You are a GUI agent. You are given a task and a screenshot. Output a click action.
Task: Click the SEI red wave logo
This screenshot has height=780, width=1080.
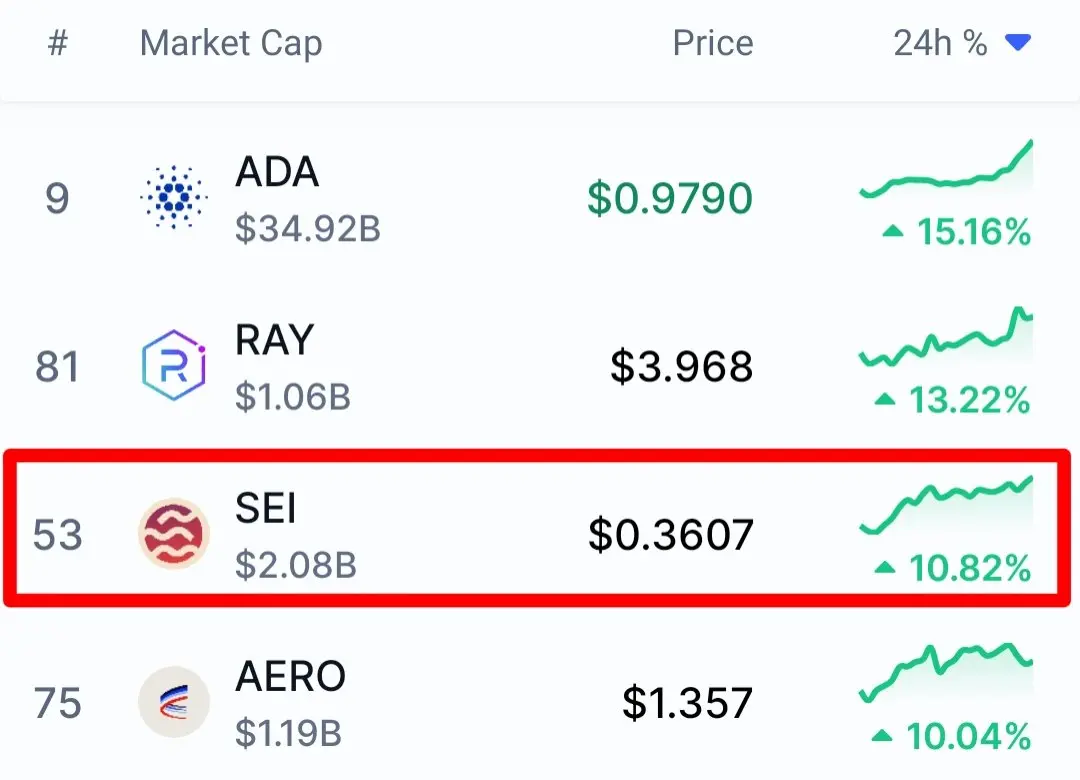tap(174, 533)
